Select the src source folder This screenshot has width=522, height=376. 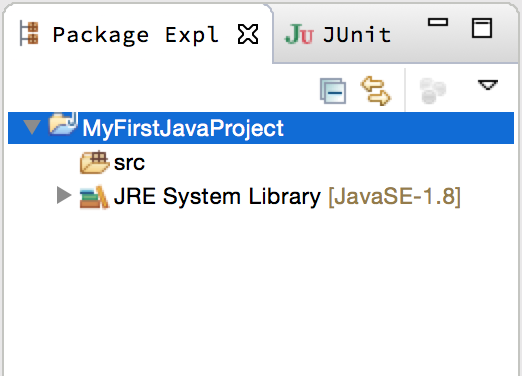(x=112, y=163)
